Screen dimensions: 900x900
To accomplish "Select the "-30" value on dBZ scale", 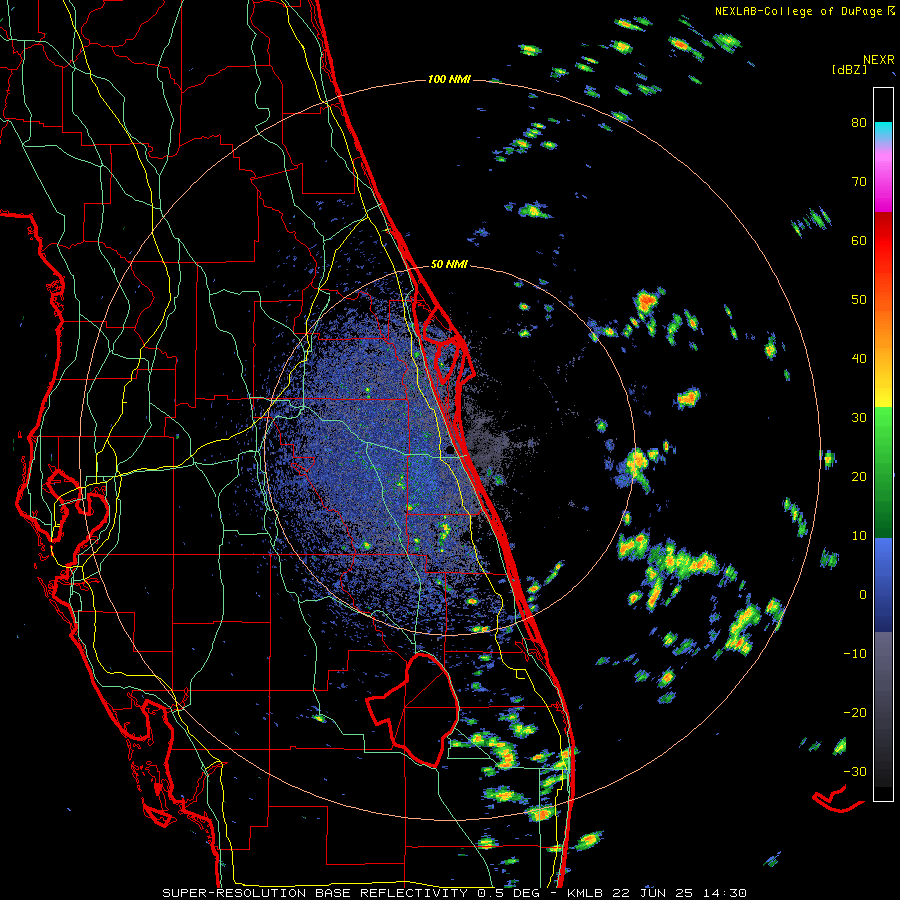I will [855, 771].
